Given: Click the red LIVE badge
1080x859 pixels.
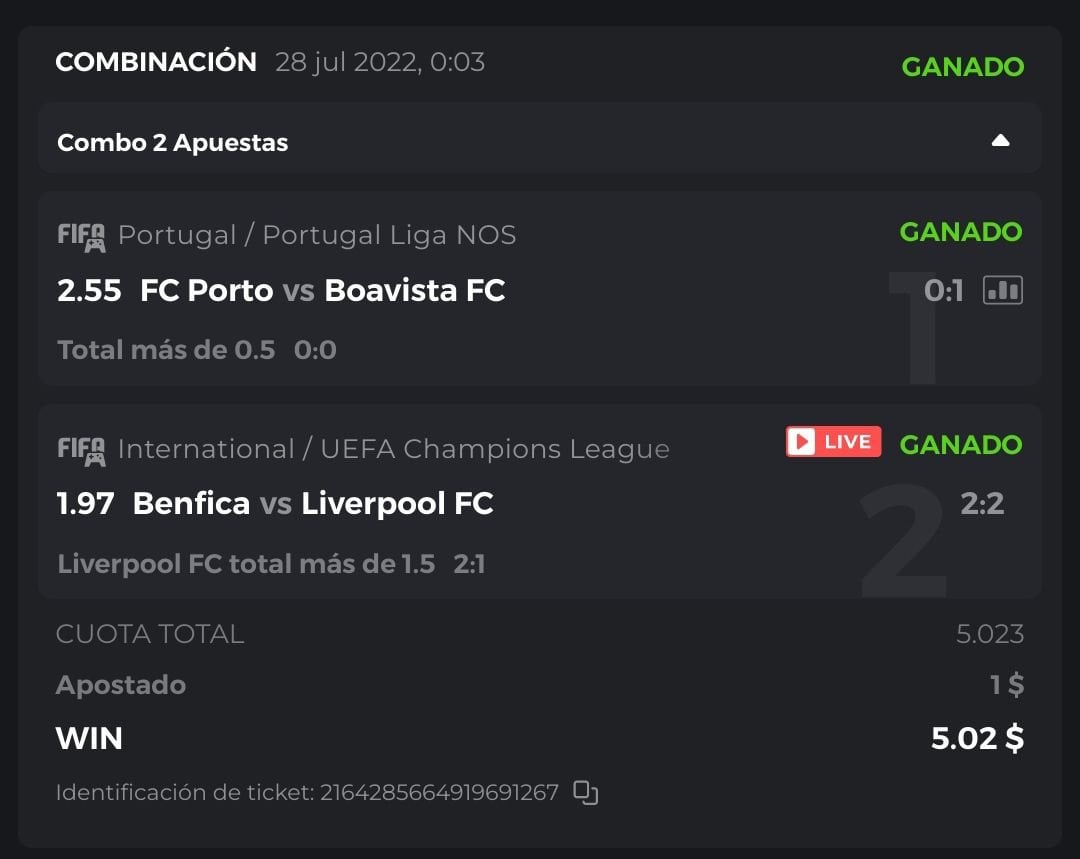Looking at the screenshot, I should coord(833,442).
